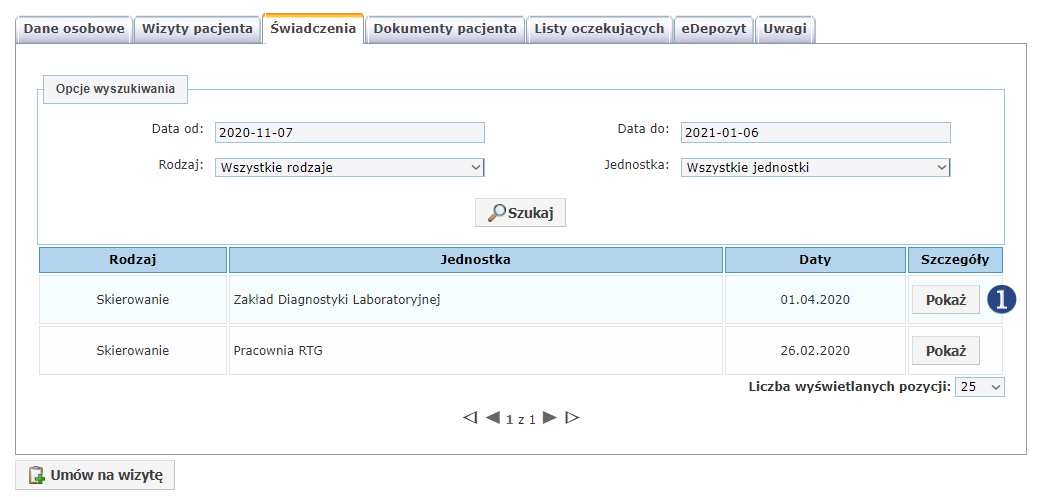1042x497 pixels.
Task: Open the Uwagi tab
Action: pyautogui.click(x=785, y=29)
